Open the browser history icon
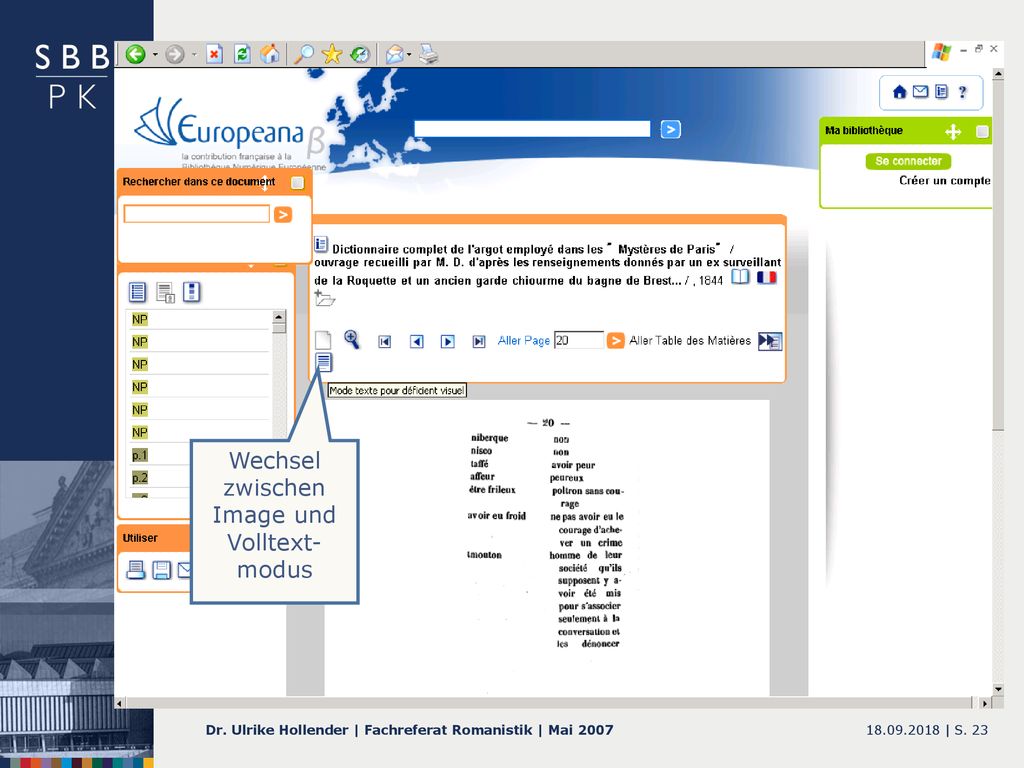 point(360,54)
